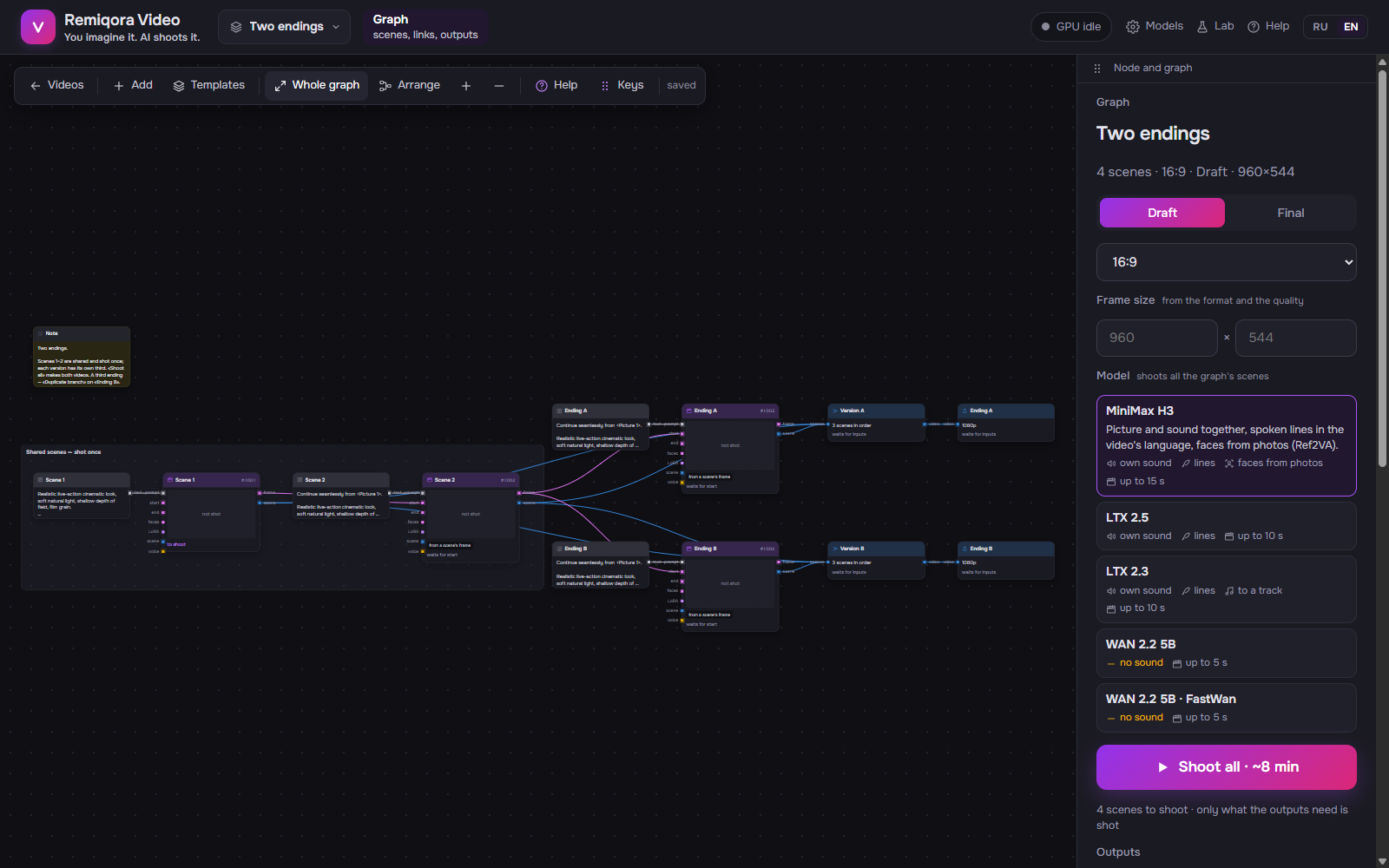Click the Version A node header
The width and height of the screenshot is (1389, 868).
tap(876, 411)
